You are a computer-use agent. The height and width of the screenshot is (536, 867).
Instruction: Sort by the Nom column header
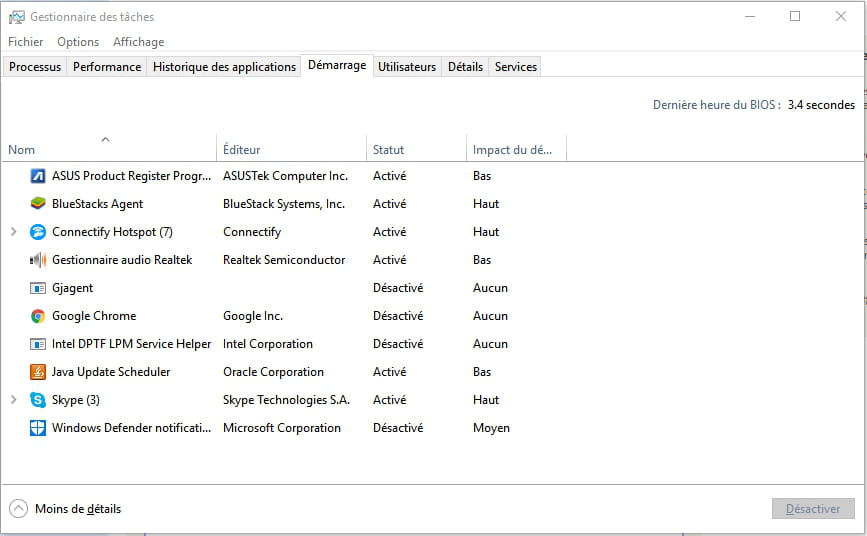(x=109, y=149)
